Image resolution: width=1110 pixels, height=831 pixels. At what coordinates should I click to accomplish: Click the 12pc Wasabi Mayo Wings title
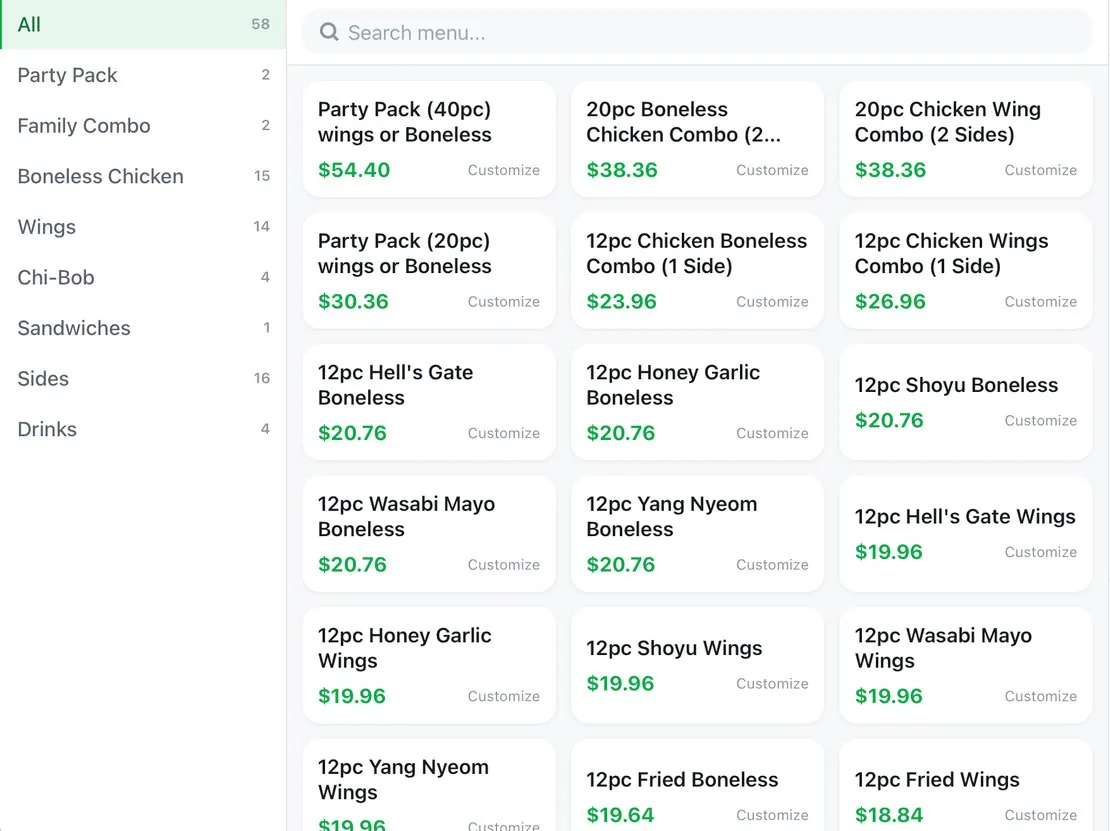pyautogui.click(x=943, y=648)
